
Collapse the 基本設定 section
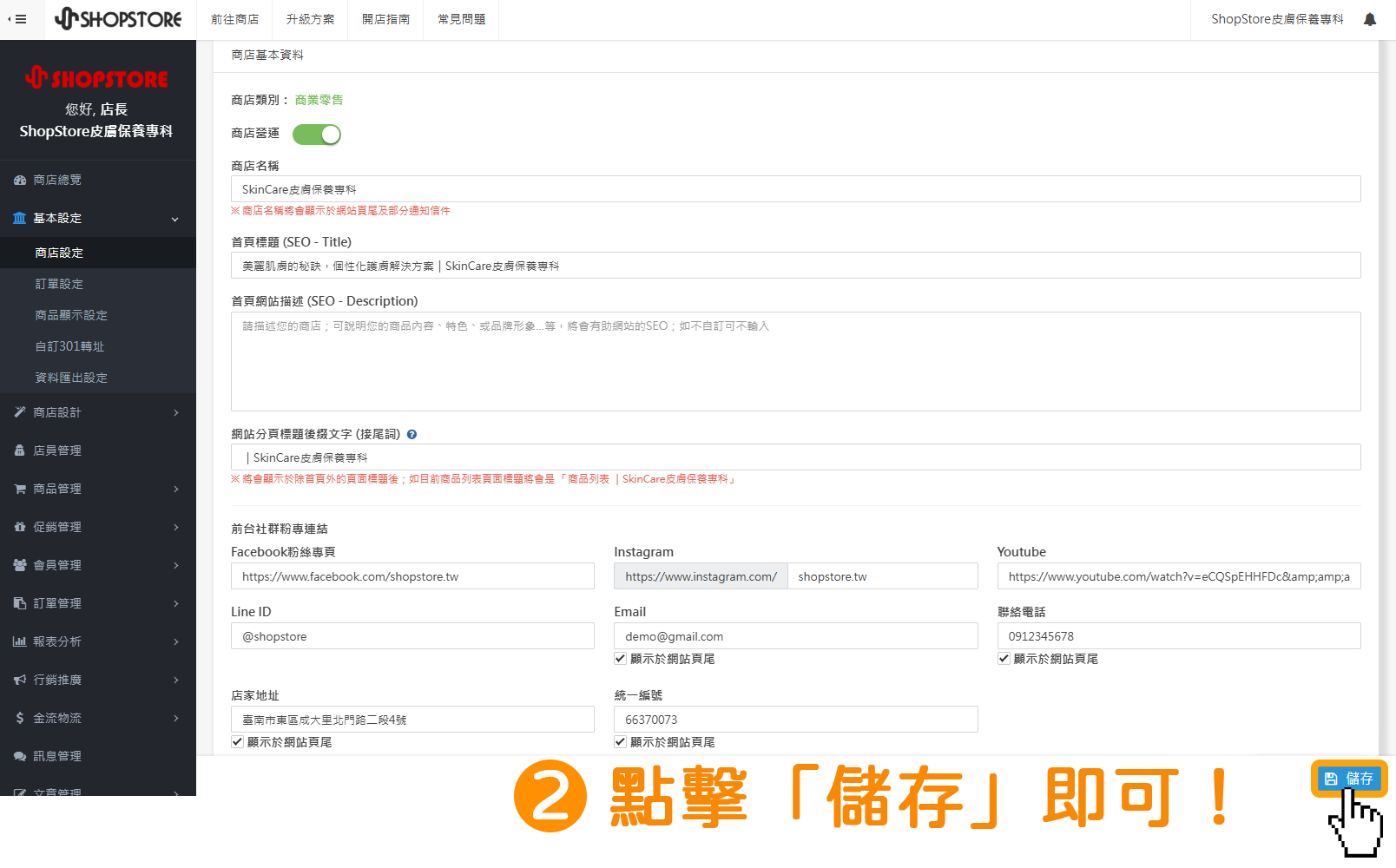tap(98, 218)
